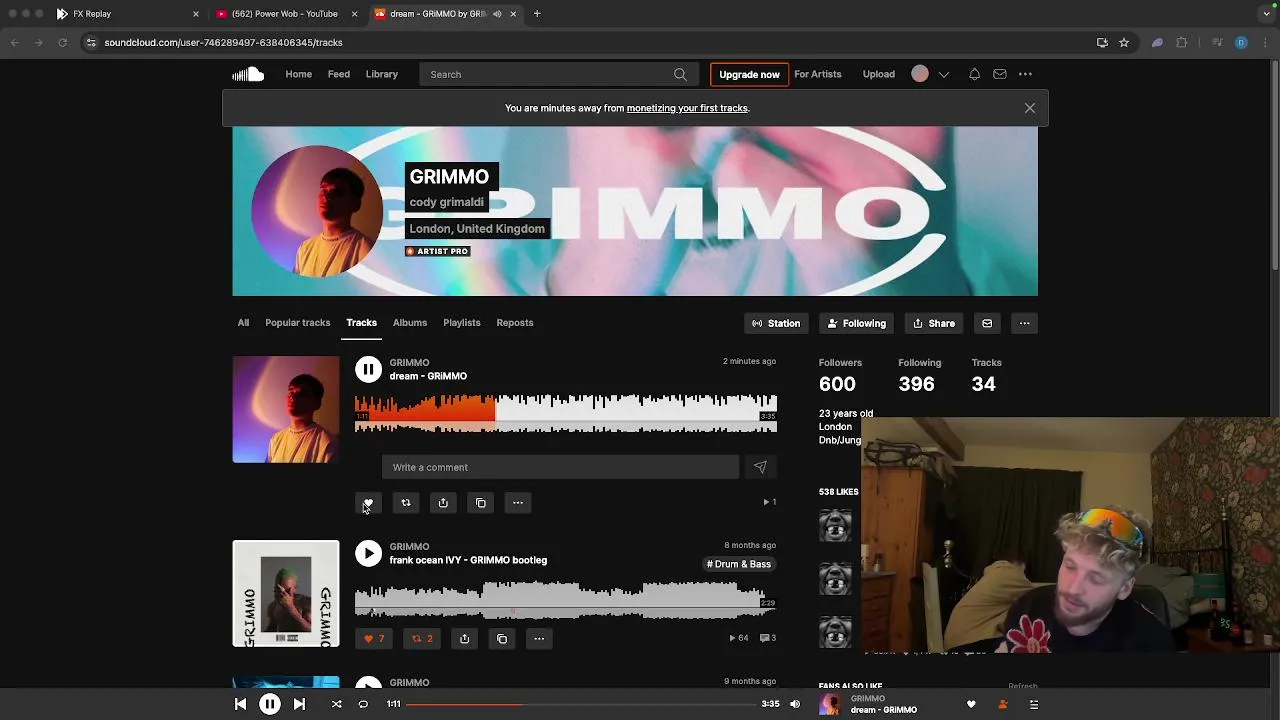This screenshot has height=720, width=1280.
Task: Go to Home in navigation
Action: 299,74
